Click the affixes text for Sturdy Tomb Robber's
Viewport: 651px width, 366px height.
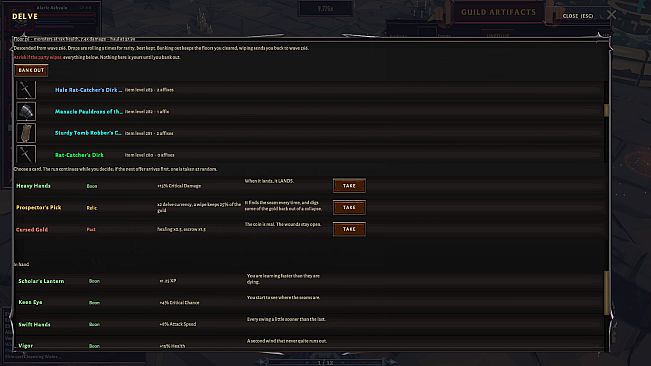pyautogui.click(x=165, y=133)
